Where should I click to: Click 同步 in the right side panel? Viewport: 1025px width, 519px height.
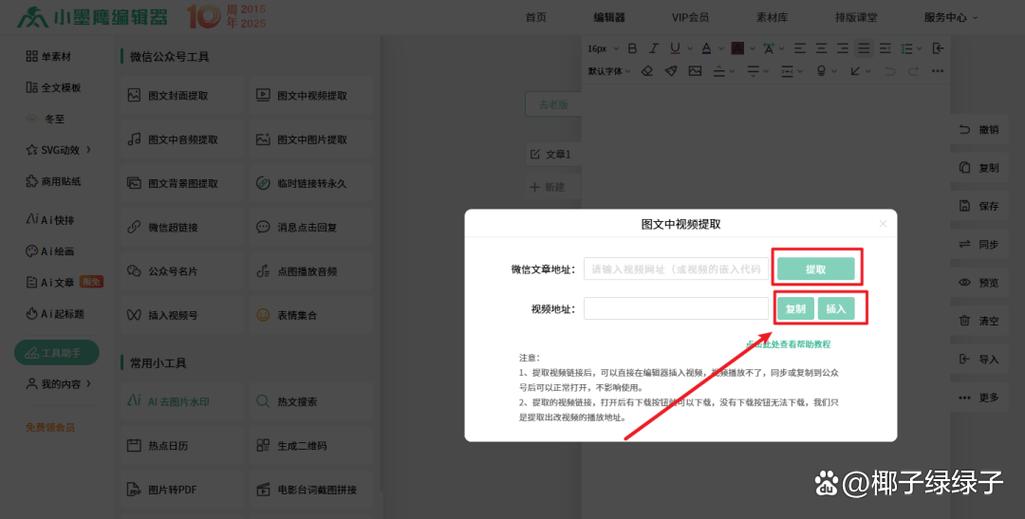pos(979,244)
